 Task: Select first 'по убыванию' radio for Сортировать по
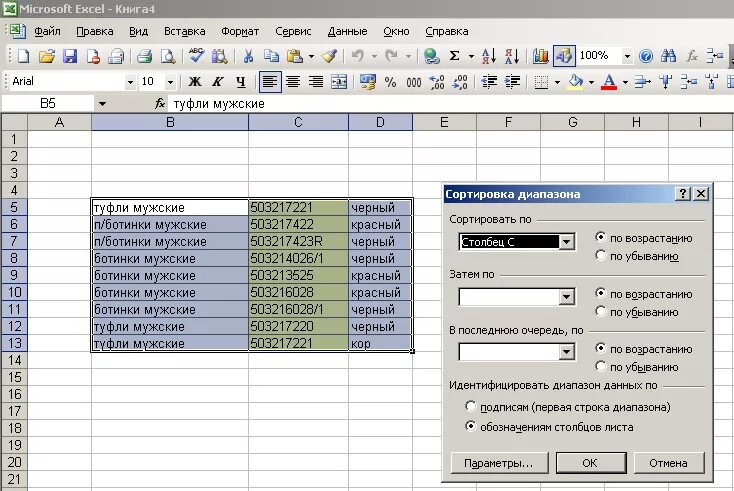coord(601,256)
